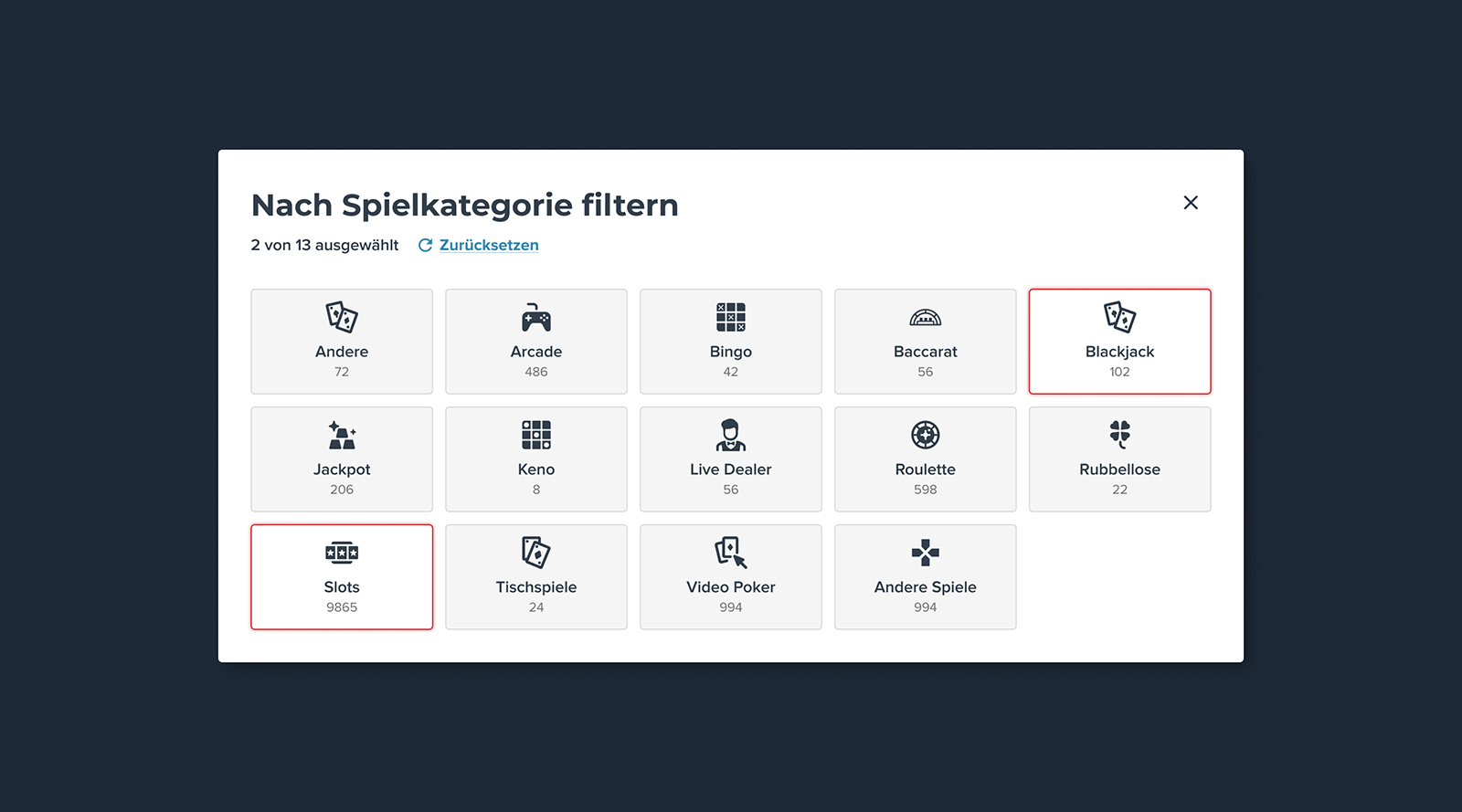Click the Zurücksetzen reset link
The height and width of the screenshot is (812, 1462).
pyautogui.click(x=489, y=245)
